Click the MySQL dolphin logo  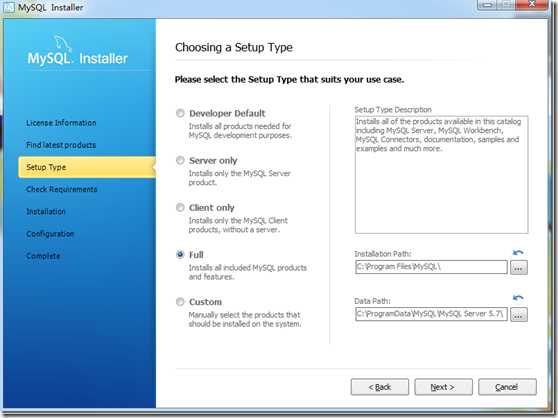pyautogui.click(x=63, y=44)
